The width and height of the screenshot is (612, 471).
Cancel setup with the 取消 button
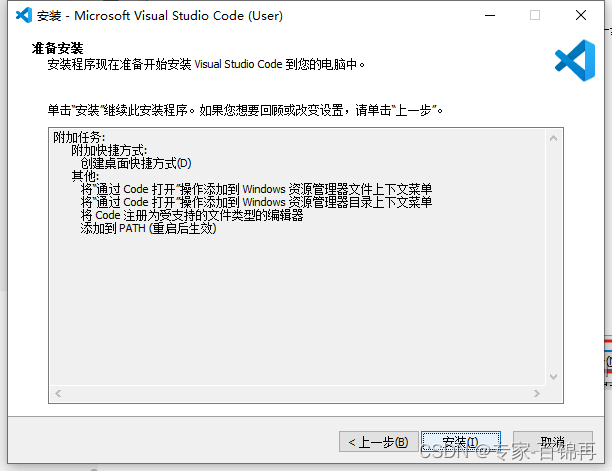553,442
